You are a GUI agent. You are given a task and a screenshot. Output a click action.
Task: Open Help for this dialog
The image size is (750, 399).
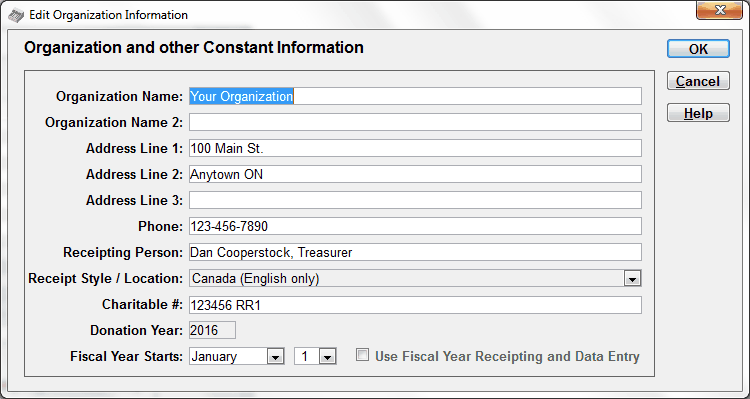pyautogui.click(x=698, y=113)
